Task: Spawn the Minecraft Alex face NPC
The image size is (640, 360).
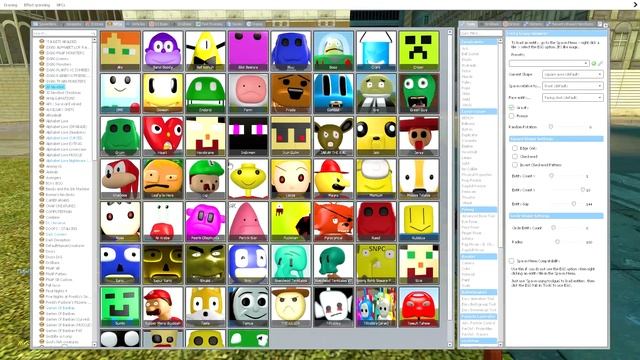Action: tap(120, 51)
